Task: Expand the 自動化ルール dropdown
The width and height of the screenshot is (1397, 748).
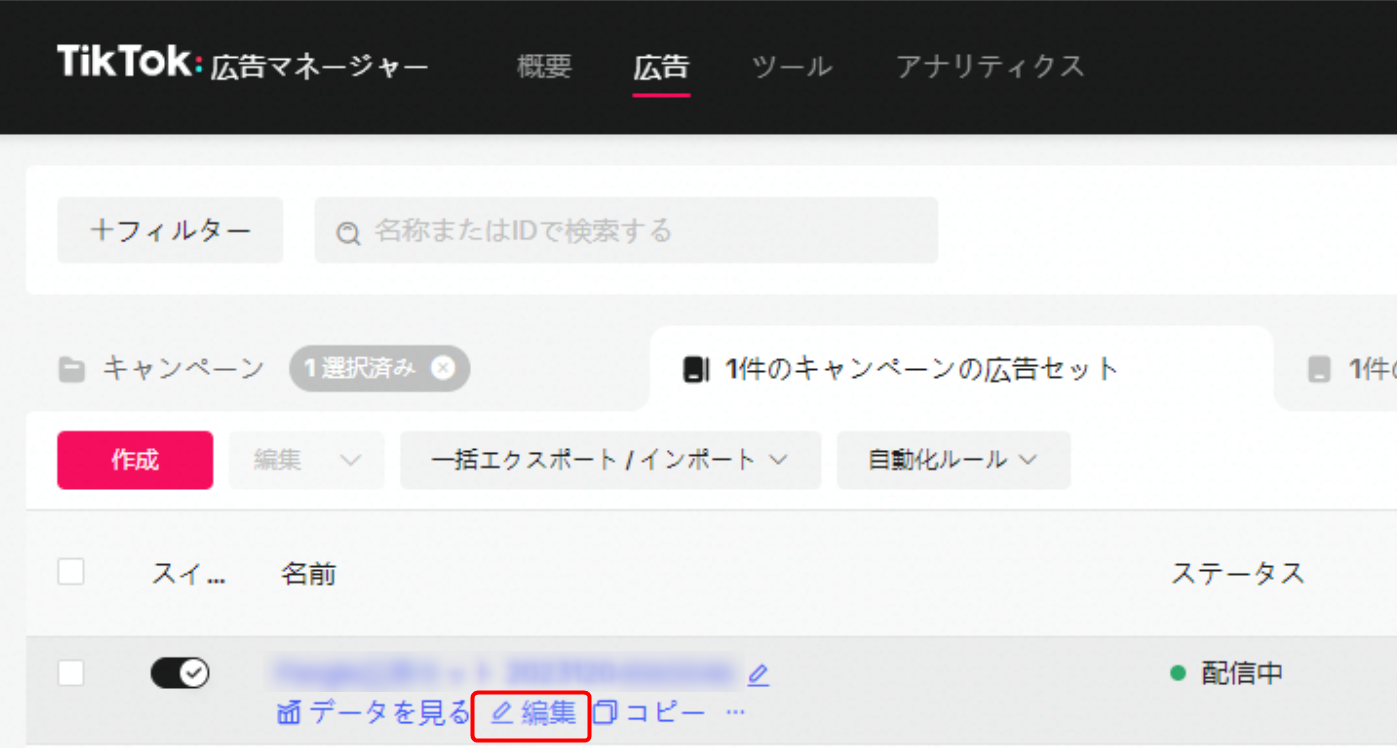Action: [953, 460]
